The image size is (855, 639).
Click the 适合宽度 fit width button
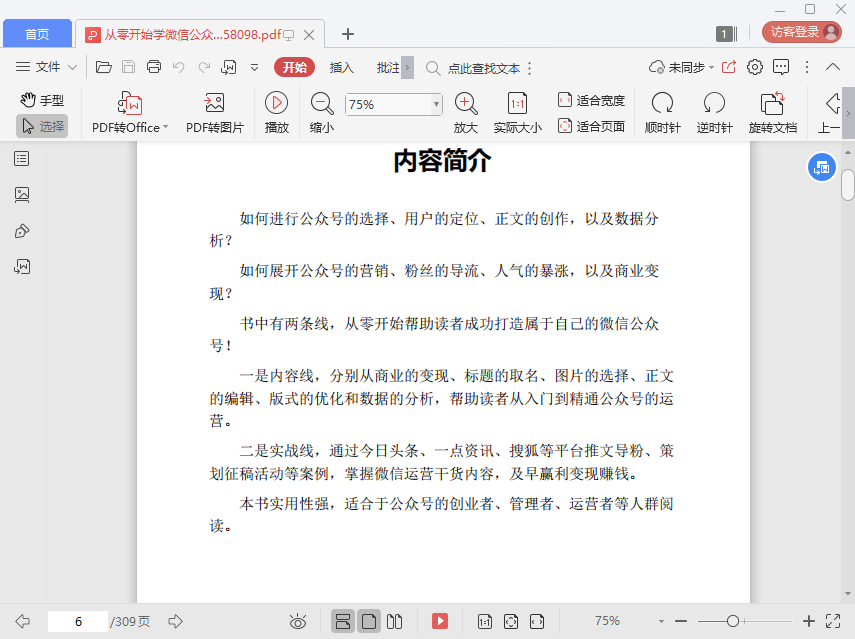click(x=591, y=100)
